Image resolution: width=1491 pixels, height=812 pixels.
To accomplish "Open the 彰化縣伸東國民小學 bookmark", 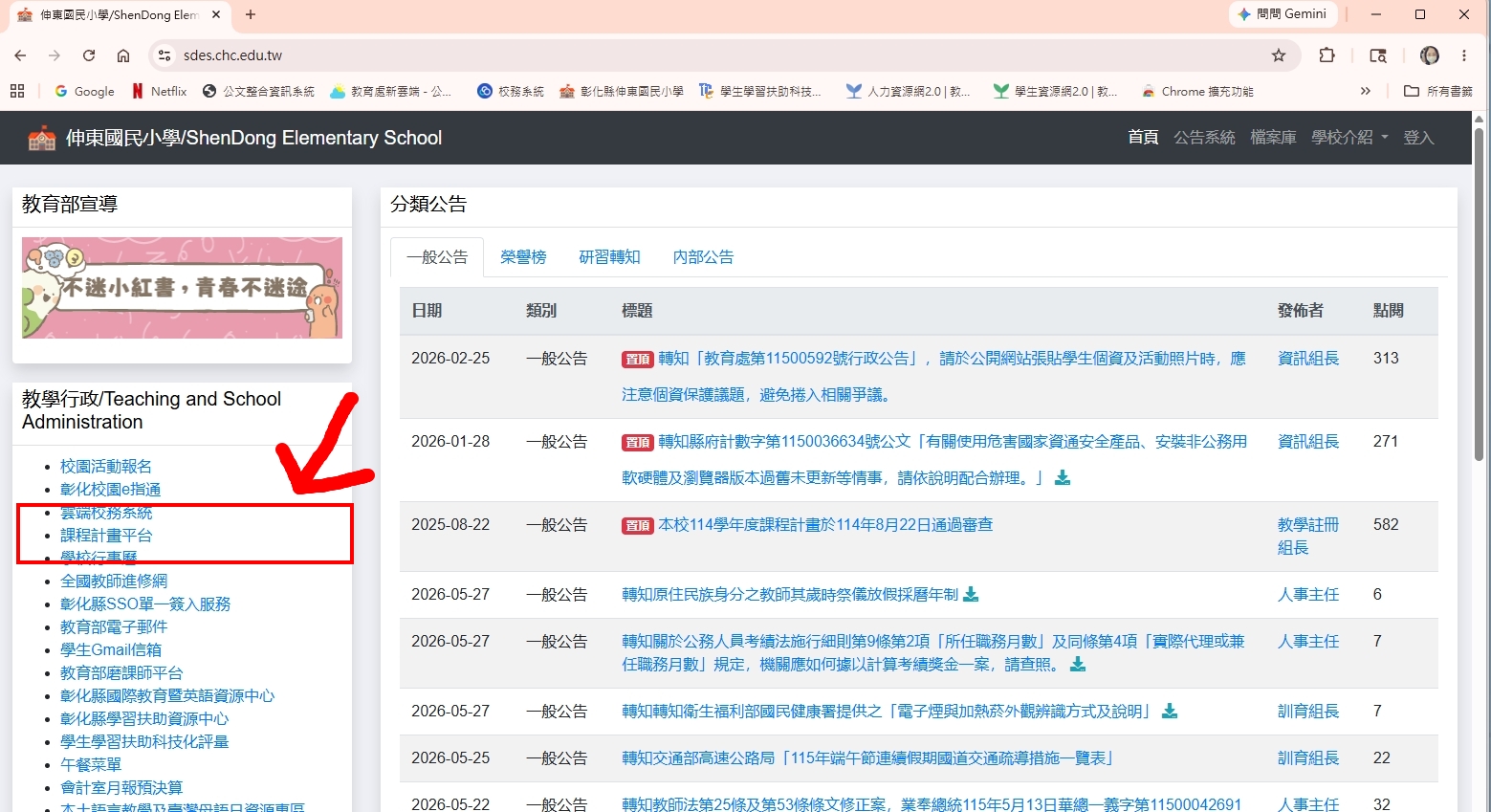I will pyautogui.click(x=622, y=91).
